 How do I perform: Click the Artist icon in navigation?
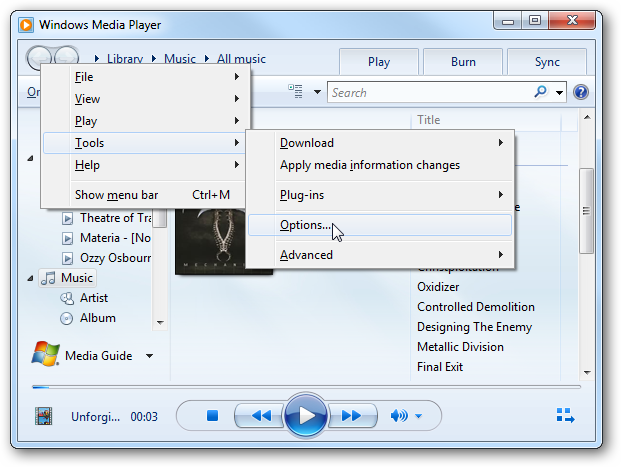point(67,298)
